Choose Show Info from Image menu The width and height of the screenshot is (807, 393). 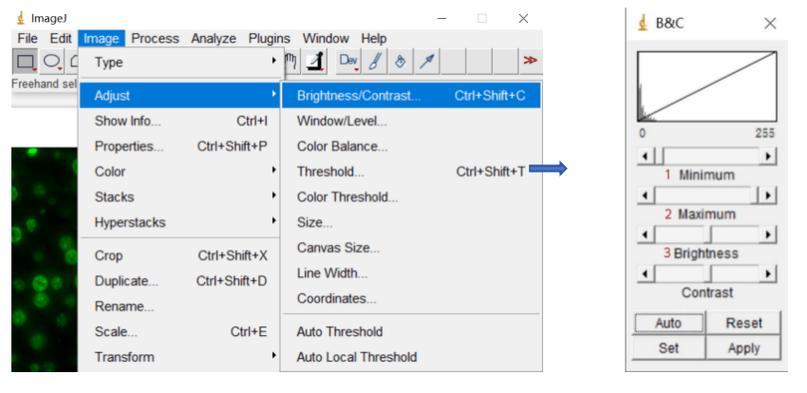click(180, 121)
